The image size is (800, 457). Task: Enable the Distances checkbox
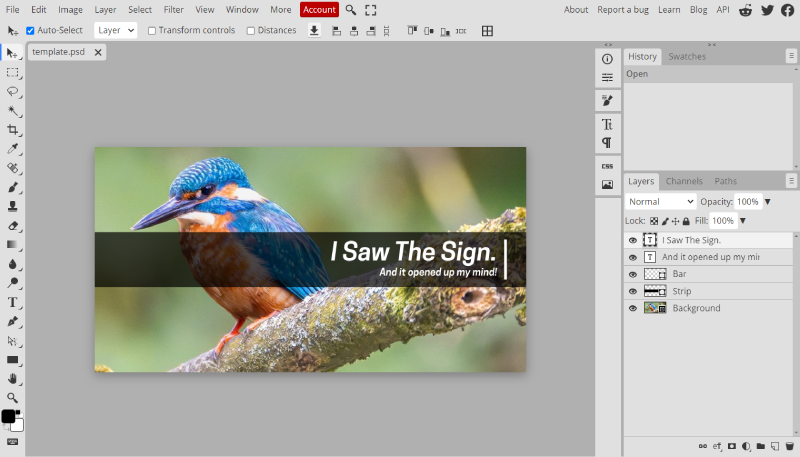251,31
